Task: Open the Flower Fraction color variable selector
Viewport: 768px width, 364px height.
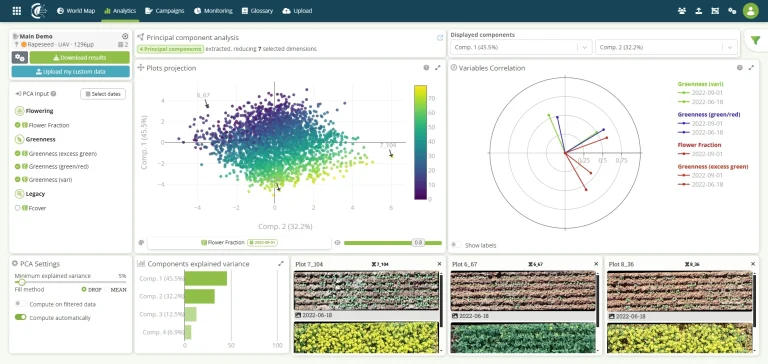Action: [x=240, y=243]
